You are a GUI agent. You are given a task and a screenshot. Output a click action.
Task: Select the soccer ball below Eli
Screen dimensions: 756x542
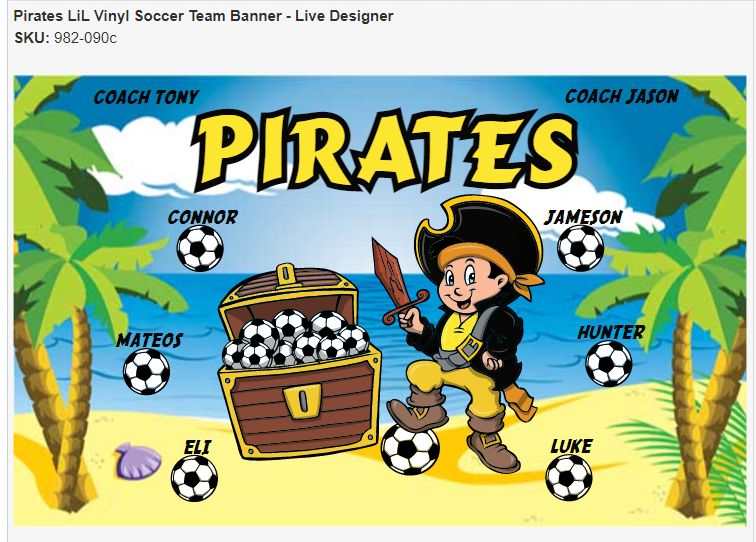pyautogui.click(x=194, y=478)
